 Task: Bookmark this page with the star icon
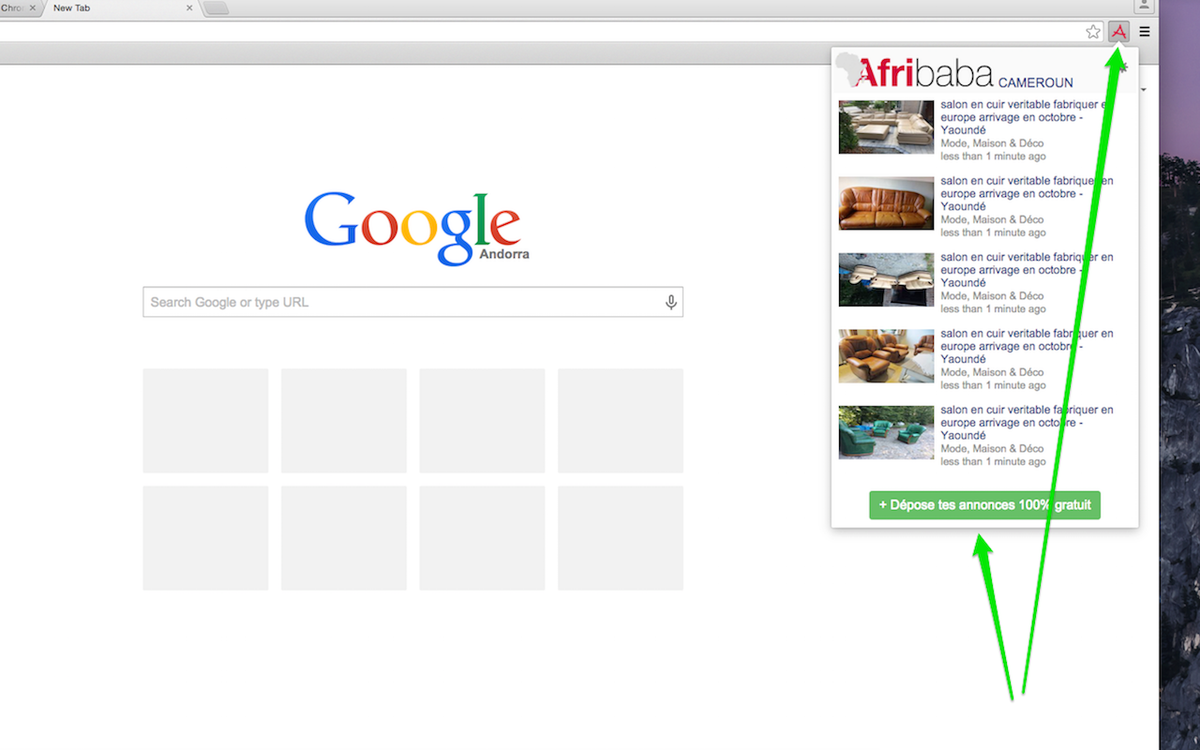point(1093,32)
